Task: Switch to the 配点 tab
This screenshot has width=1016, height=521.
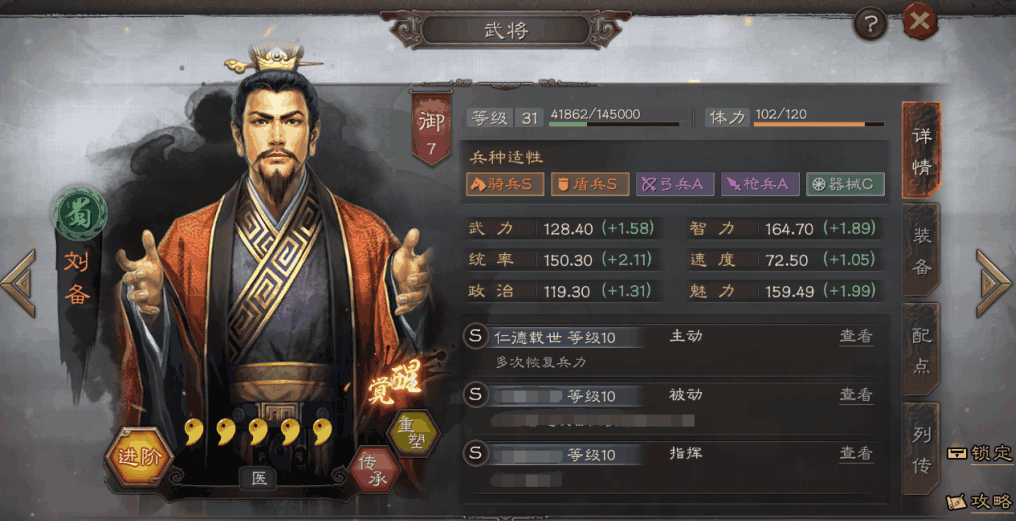Action: [x=921, y=350]
